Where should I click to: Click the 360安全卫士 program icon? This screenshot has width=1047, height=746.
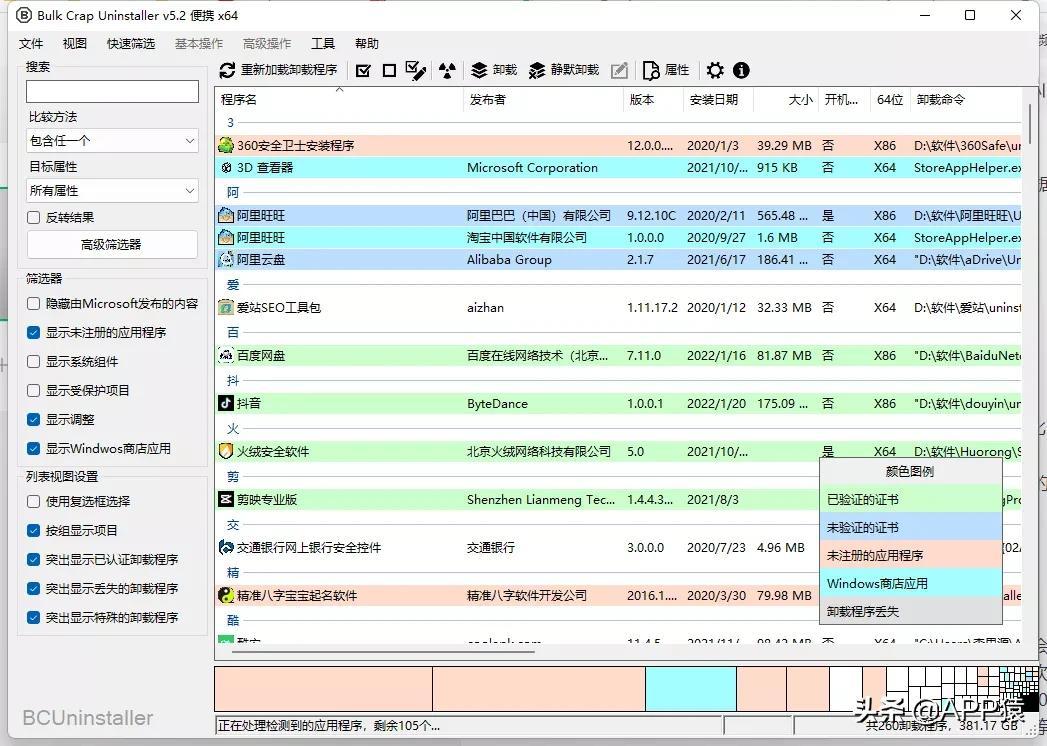click(226, 145)
